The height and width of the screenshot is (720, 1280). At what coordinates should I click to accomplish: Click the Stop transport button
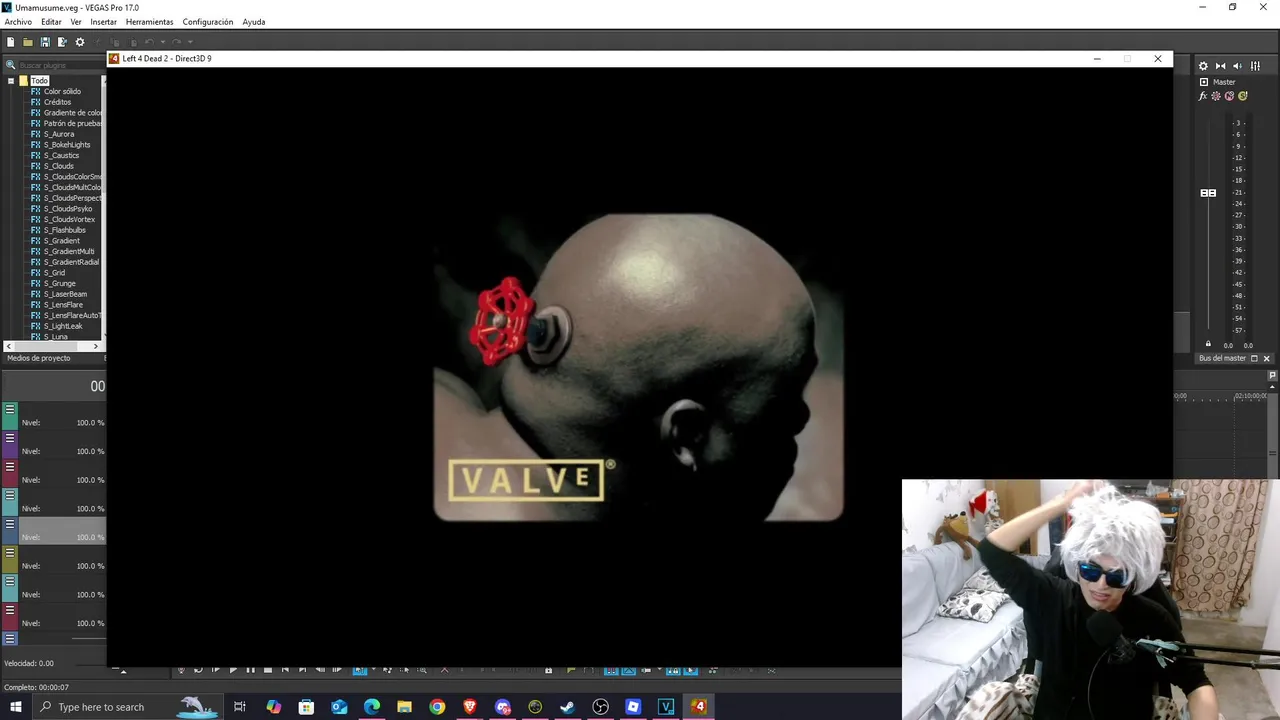267,669
